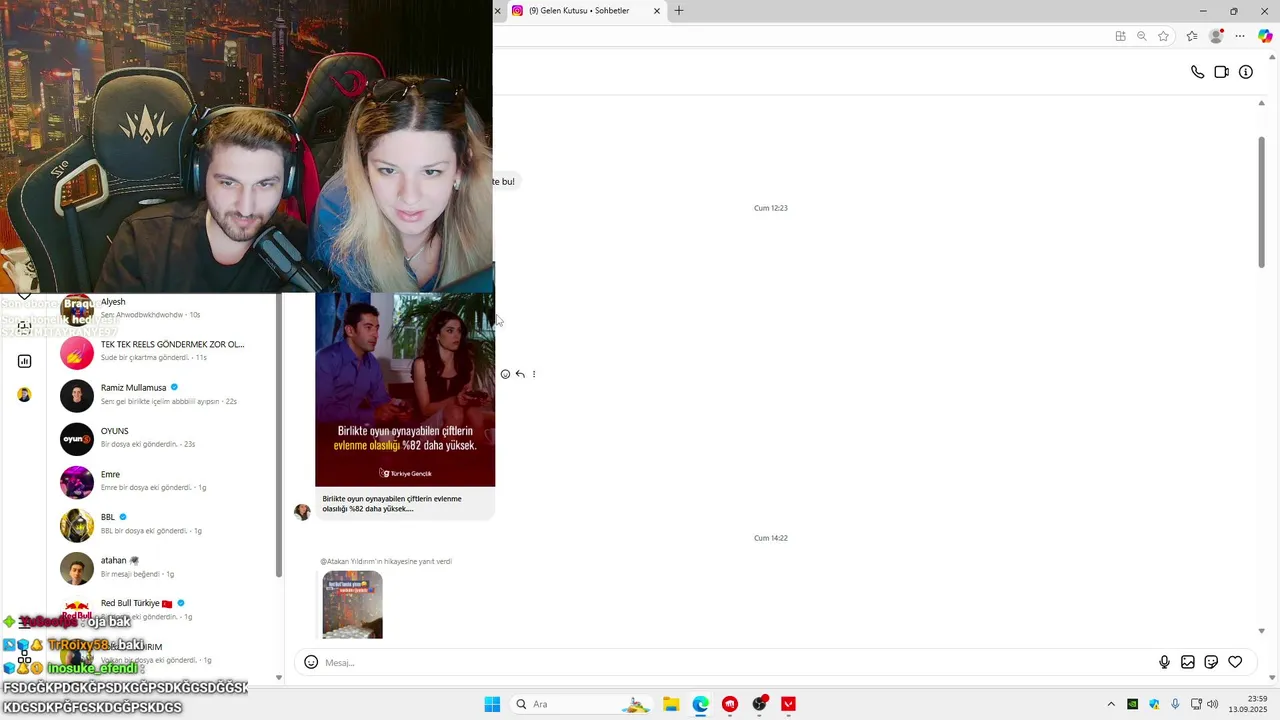Open profile avatar in Instagram left sidebar
The height and width of the screenshot is (720, 1280).
point(24,395)
